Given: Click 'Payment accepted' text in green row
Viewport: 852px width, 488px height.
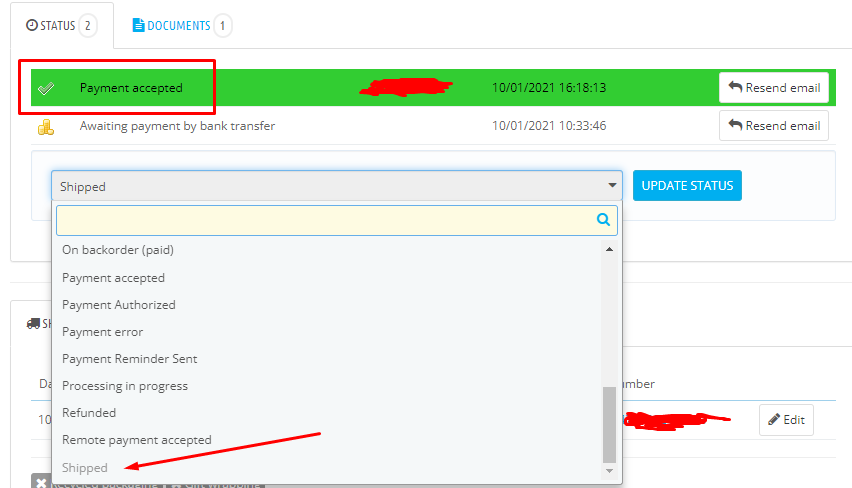Looking at the screenshot, I should [x=131, y=88].
